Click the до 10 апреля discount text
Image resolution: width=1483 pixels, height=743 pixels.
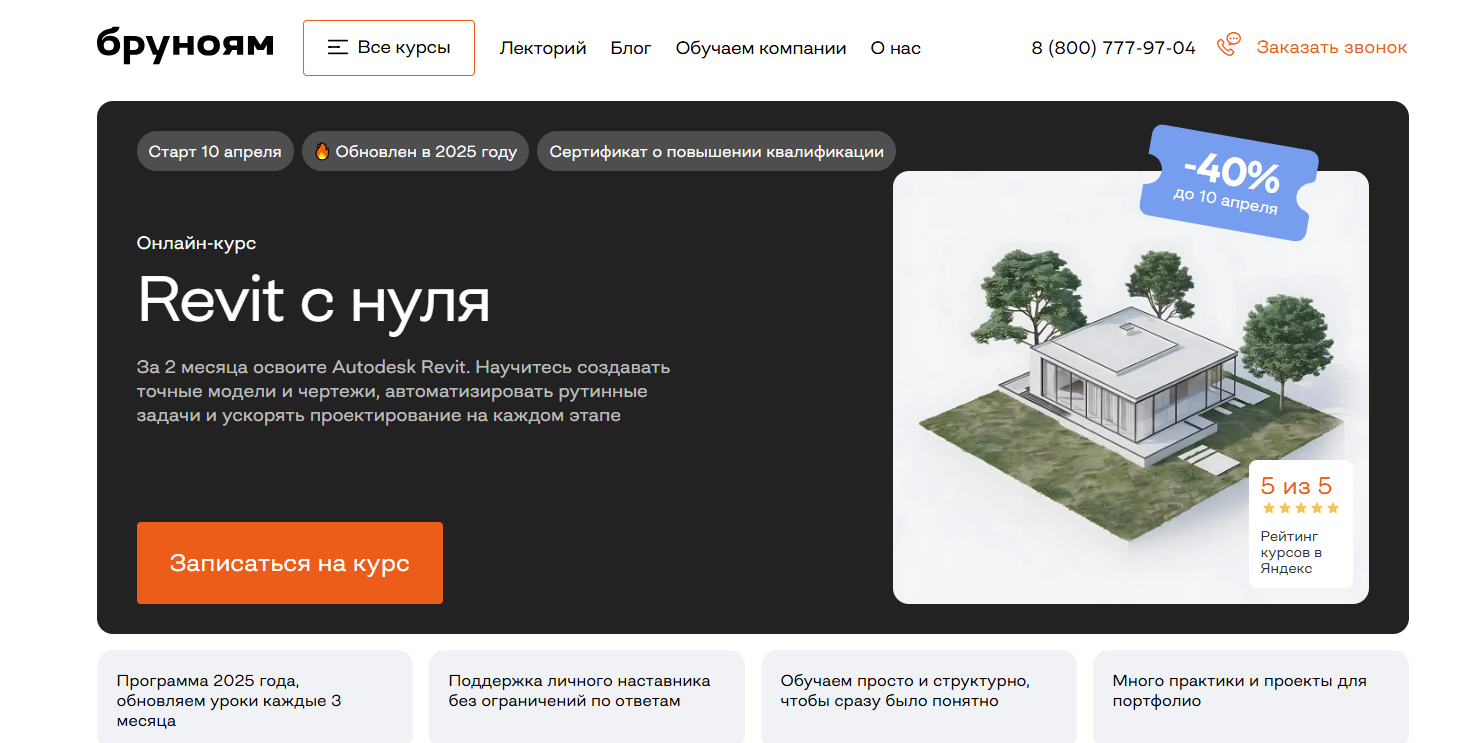click(x=1225, y=201)
